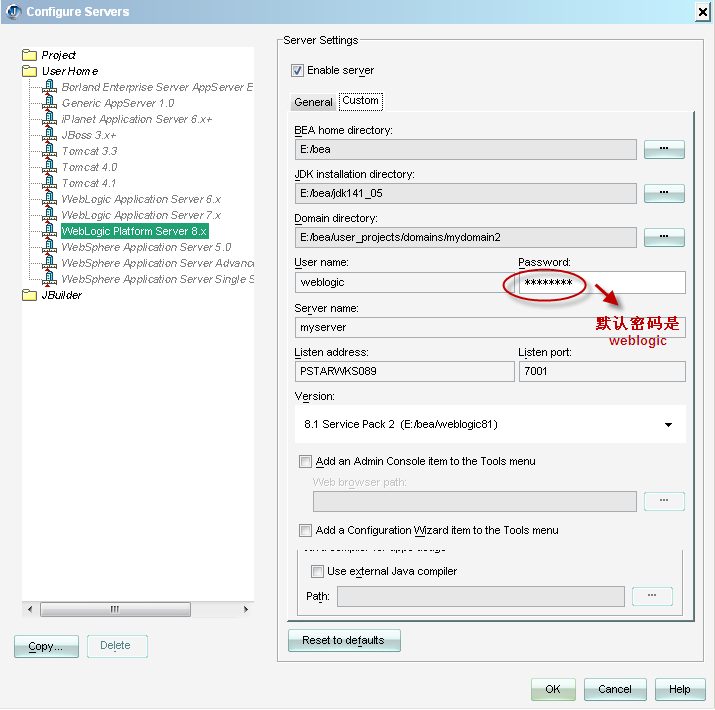Image resolution: width=715 pixels, height=710 pixels.
Task: Click the Project folder icon
Action: 29,55
